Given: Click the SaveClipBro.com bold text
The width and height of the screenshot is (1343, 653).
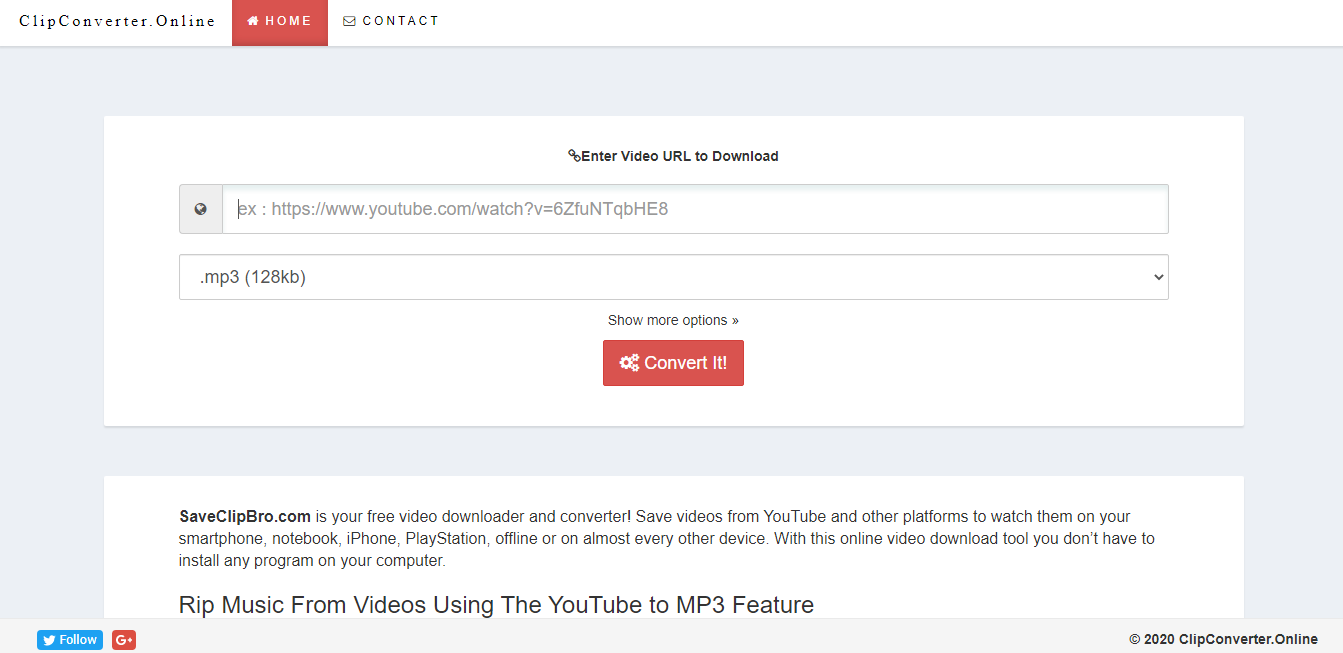Looking at the screenshot, I should (245, 517).
